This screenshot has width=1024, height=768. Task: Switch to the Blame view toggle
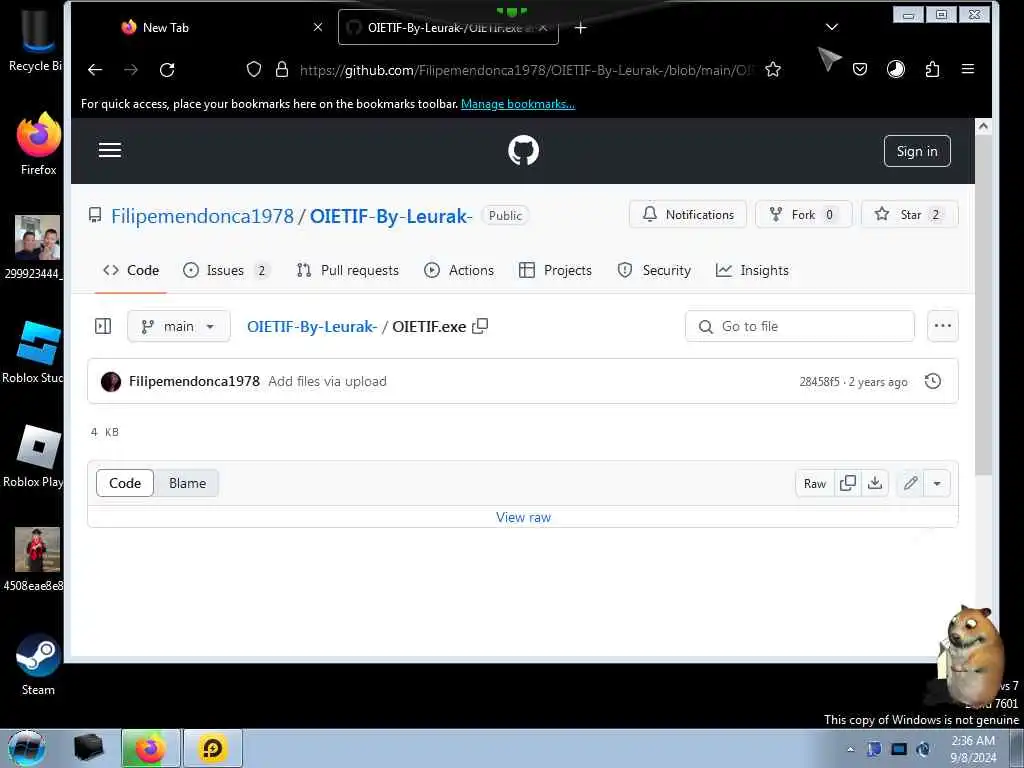[187, 483]
